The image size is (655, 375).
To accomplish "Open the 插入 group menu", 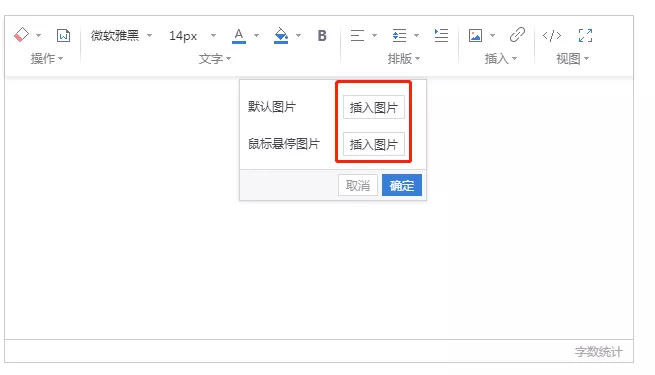I will pyautogui.click(x=501, y=58).
